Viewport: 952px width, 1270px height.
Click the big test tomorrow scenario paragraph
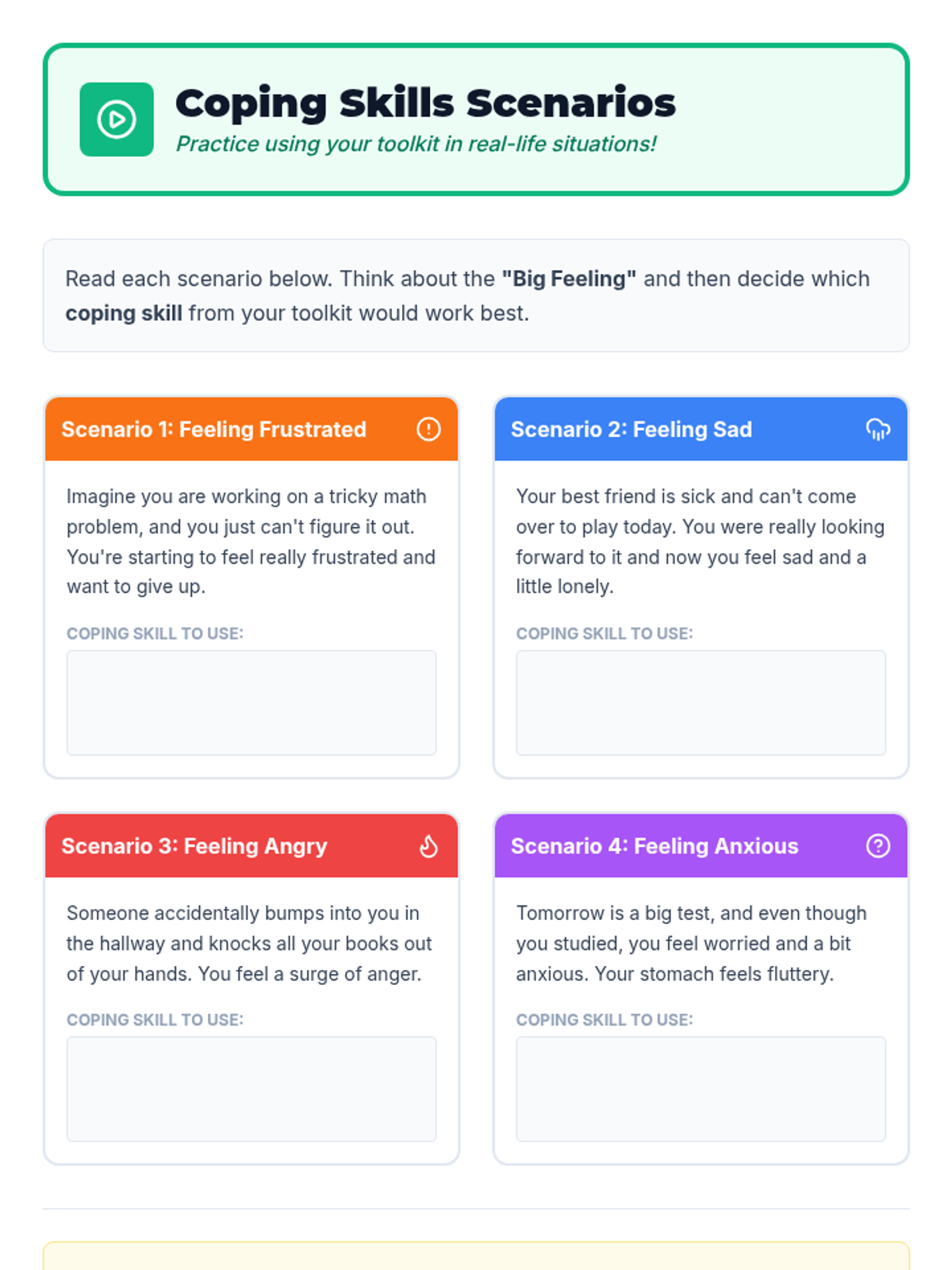(692, 944)
